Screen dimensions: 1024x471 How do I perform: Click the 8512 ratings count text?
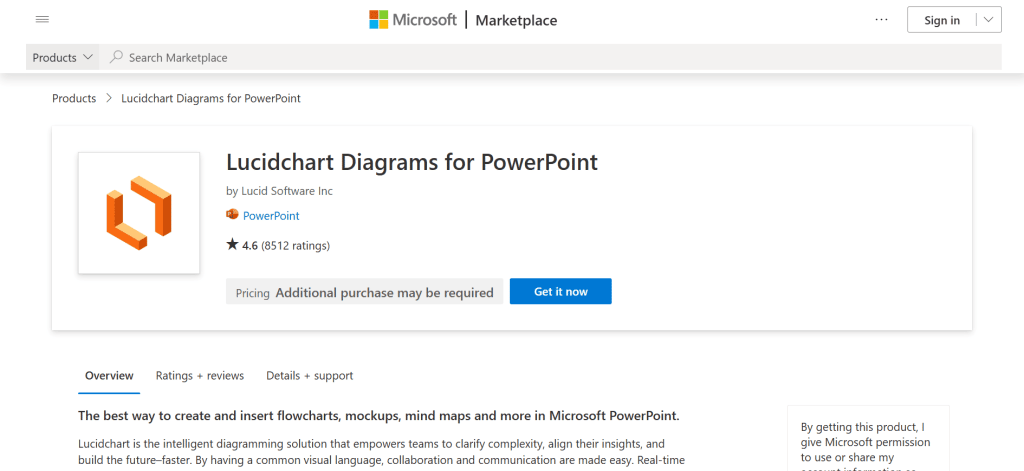point(296,245)
